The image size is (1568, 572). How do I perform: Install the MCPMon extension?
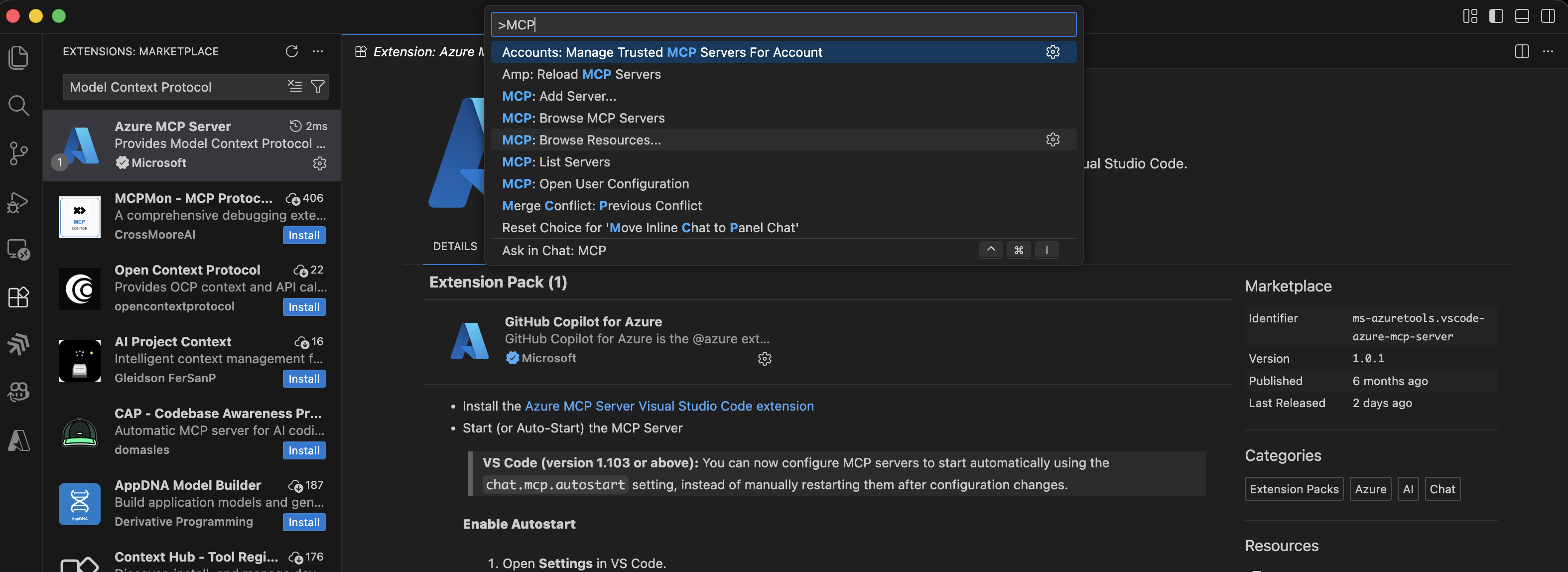tap(304, 235)
